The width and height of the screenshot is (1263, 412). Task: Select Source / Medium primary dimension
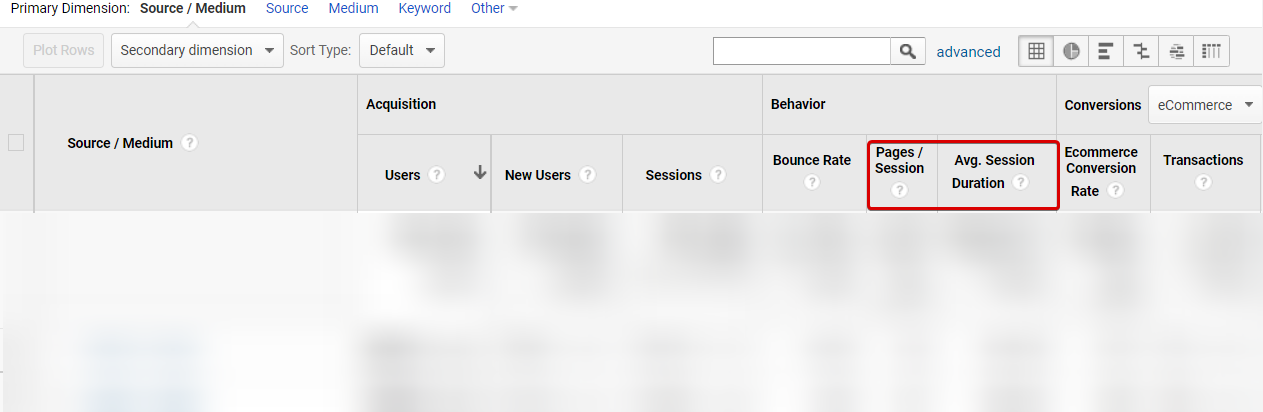[193, 8]
